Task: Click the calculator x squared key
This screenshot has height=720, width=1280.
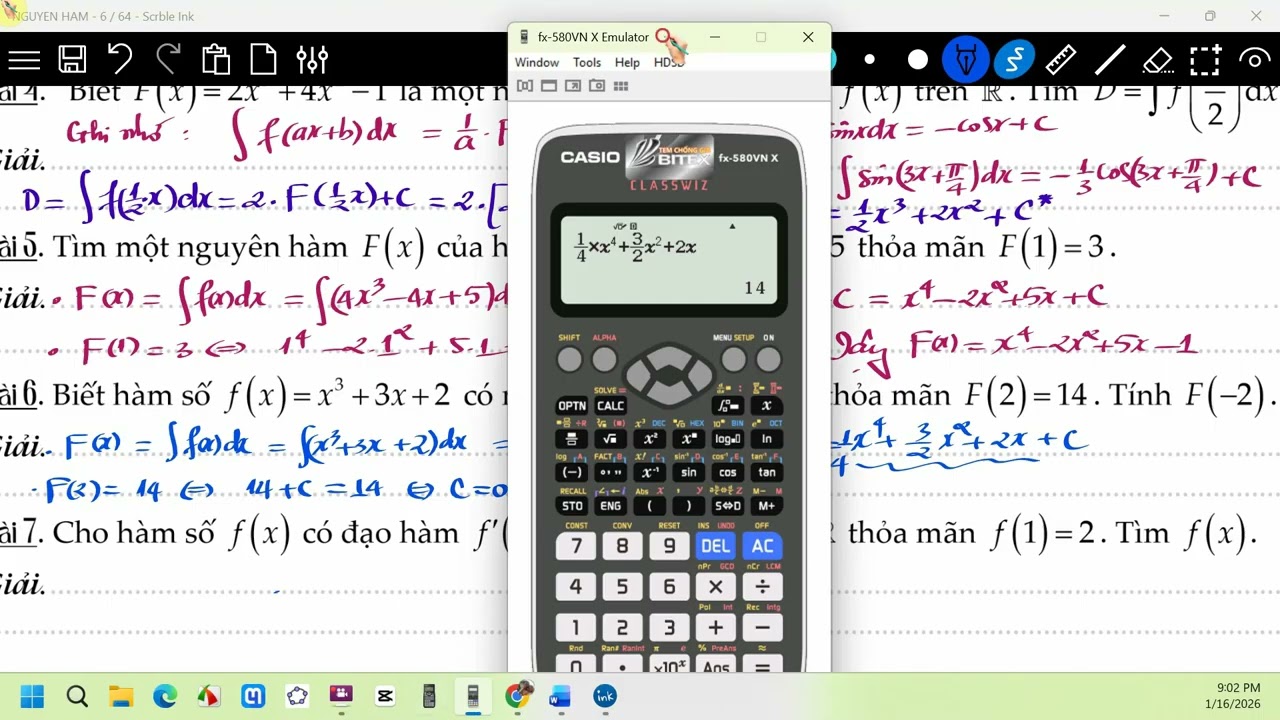Action: 649,439
